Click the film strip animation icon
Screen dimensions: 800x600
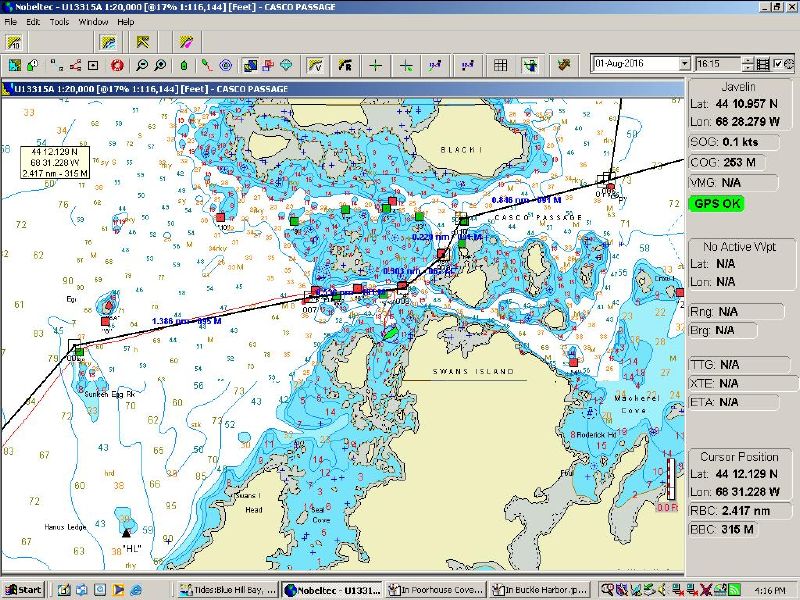(x=764, y=64)
